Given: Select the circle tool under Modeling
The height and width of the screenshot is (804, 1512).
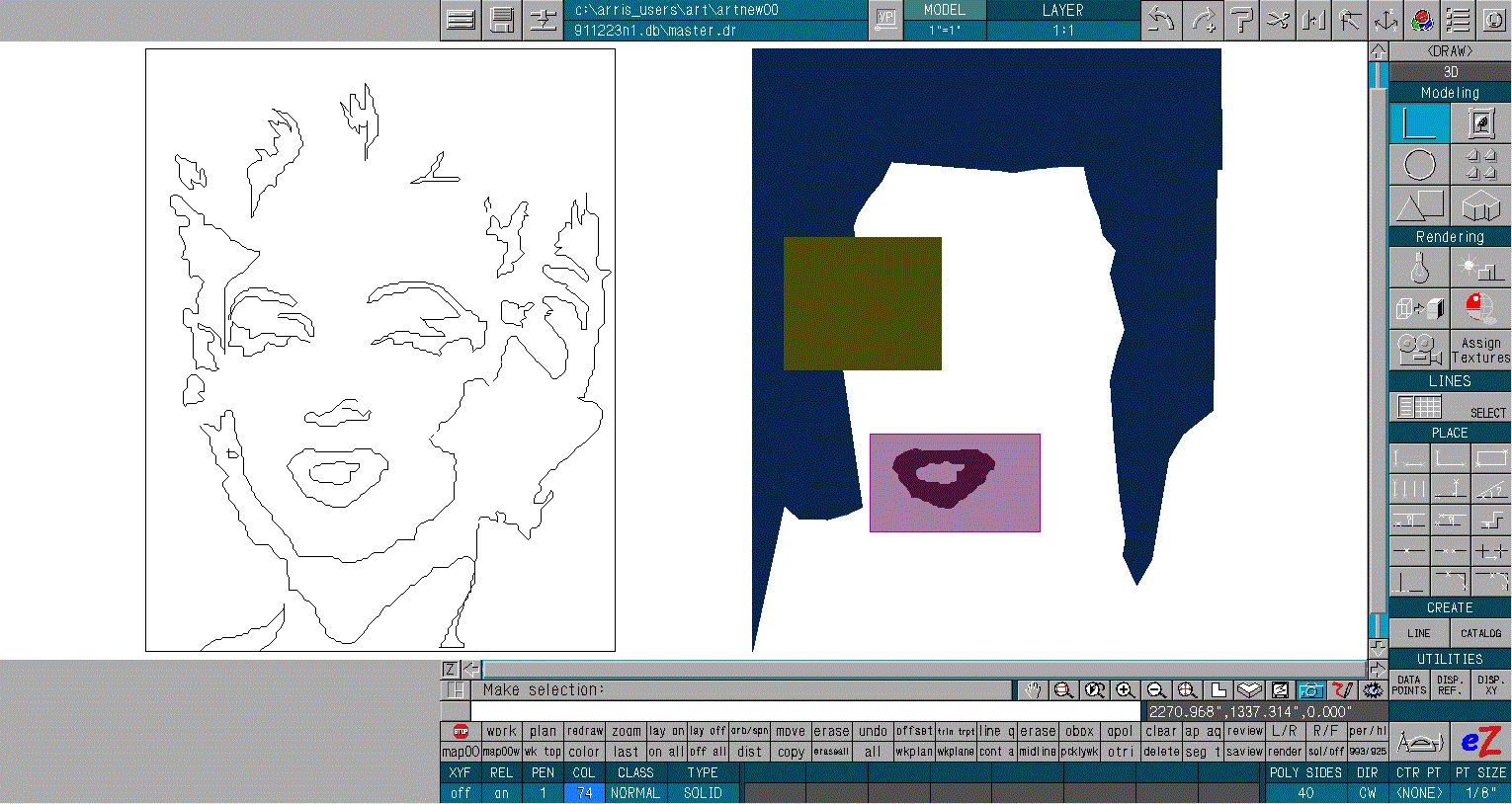Looking at the screenshot, I should (1419, 165).
